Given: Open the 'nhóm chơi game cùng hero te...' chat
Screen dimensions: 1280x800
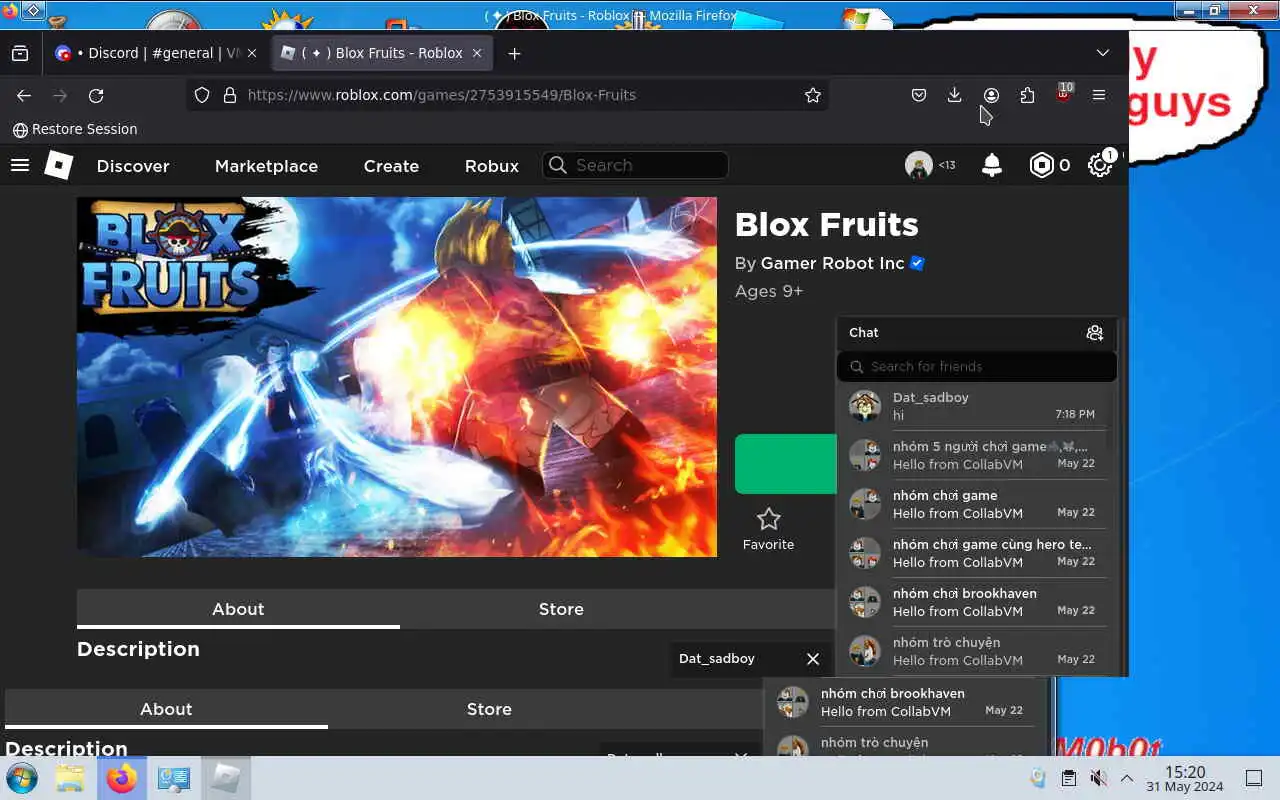Looking at the screenshot, I should [977, 553].
